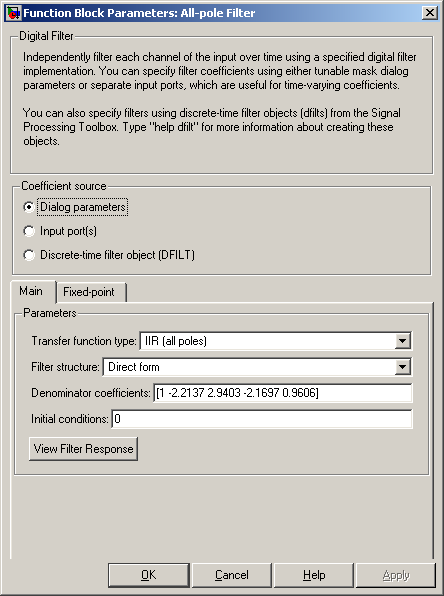
Task: Click the Cancel button
Action: [232, 575]
